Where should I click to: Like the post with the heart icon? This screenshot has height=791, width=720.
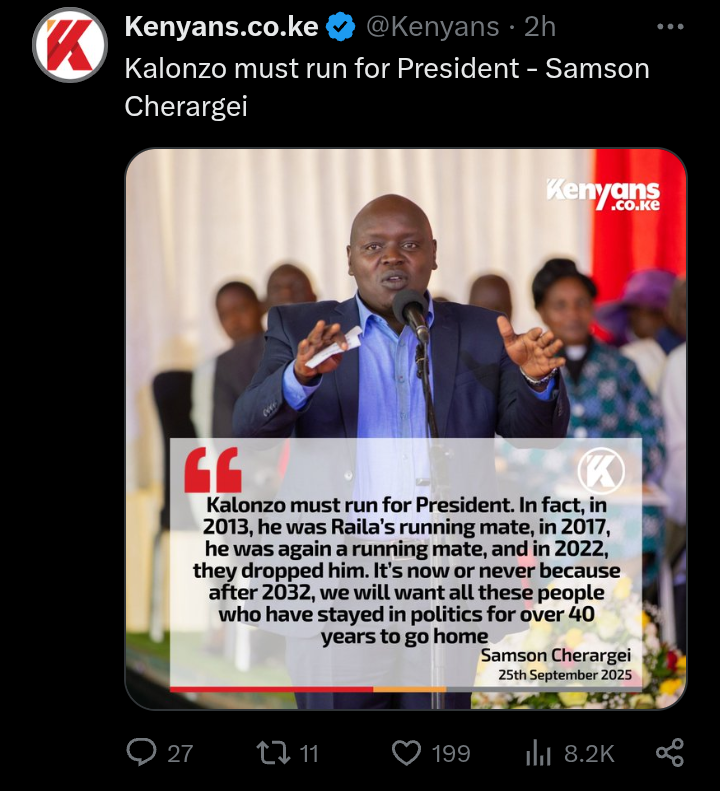tap(406, 753)
